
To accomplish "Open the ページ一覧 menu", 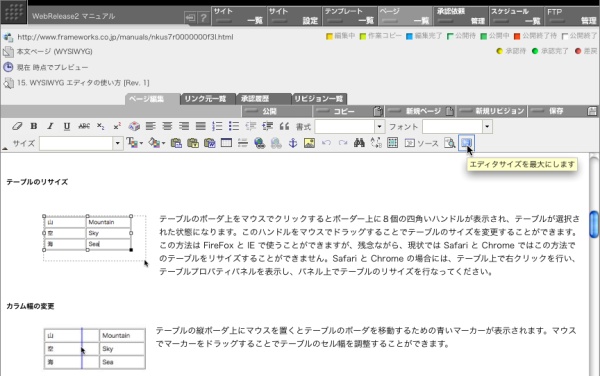I will (405, 16).
